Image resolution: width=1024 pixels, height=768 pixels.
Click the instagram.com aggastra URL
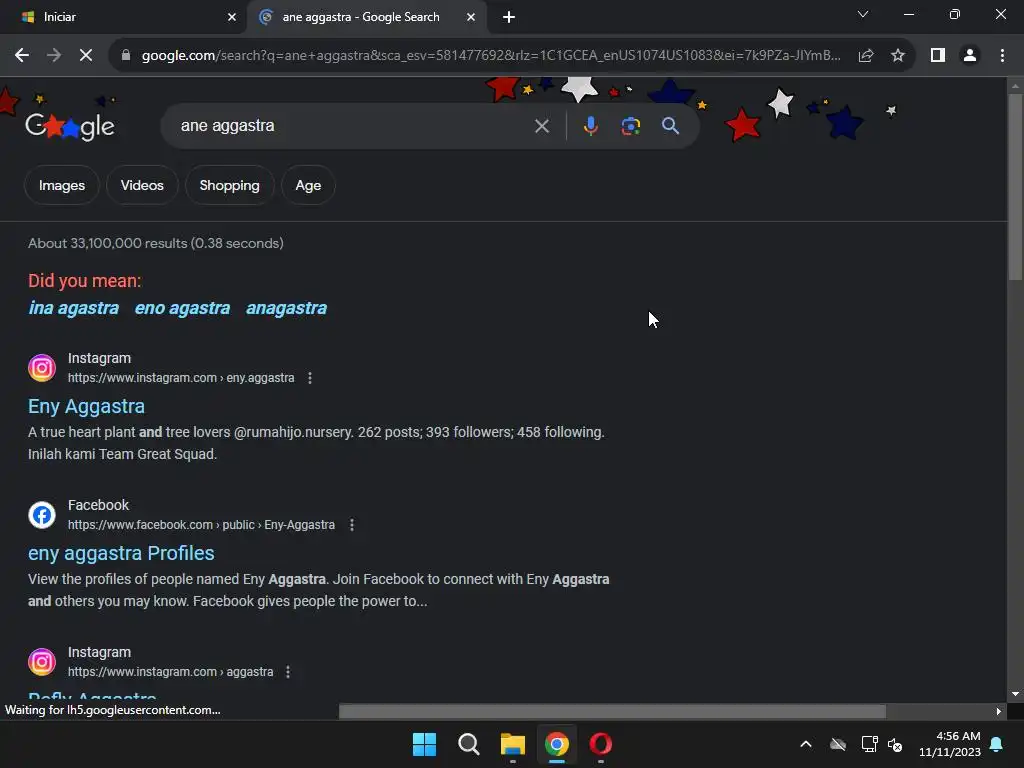click(x=170, y=672)
